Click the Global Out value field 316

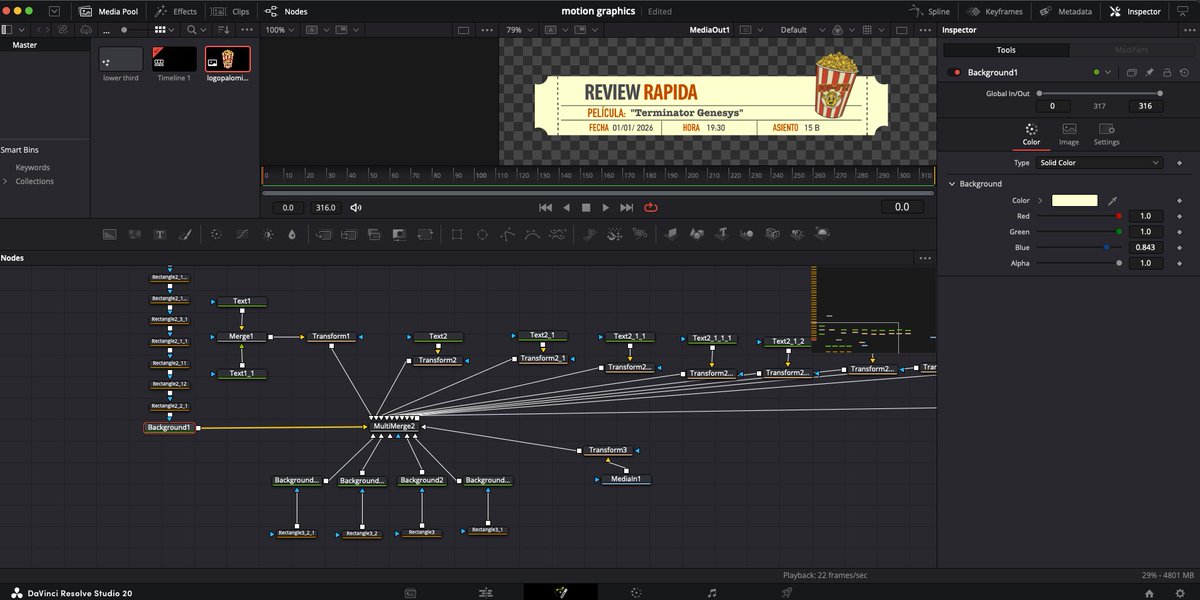point(1145,106)
